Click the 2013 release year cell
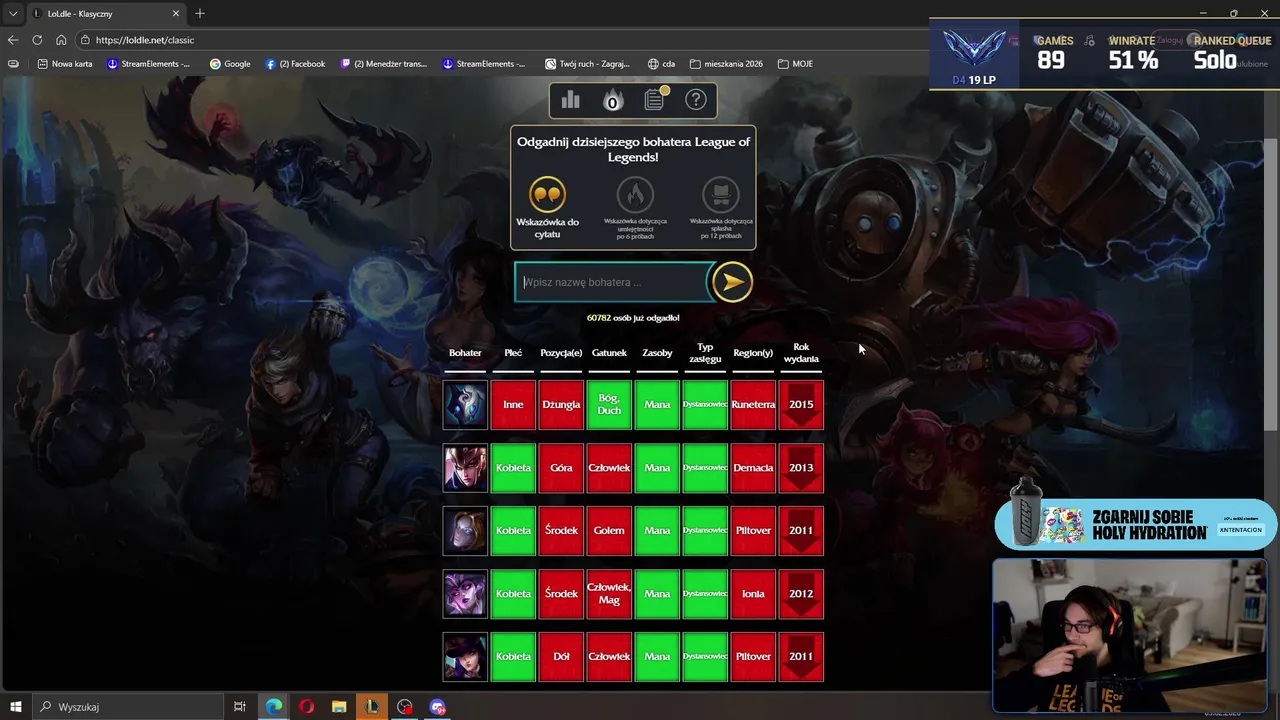Image resolution: width=1280 pixels, height=720 pixels. coord(801,468)
